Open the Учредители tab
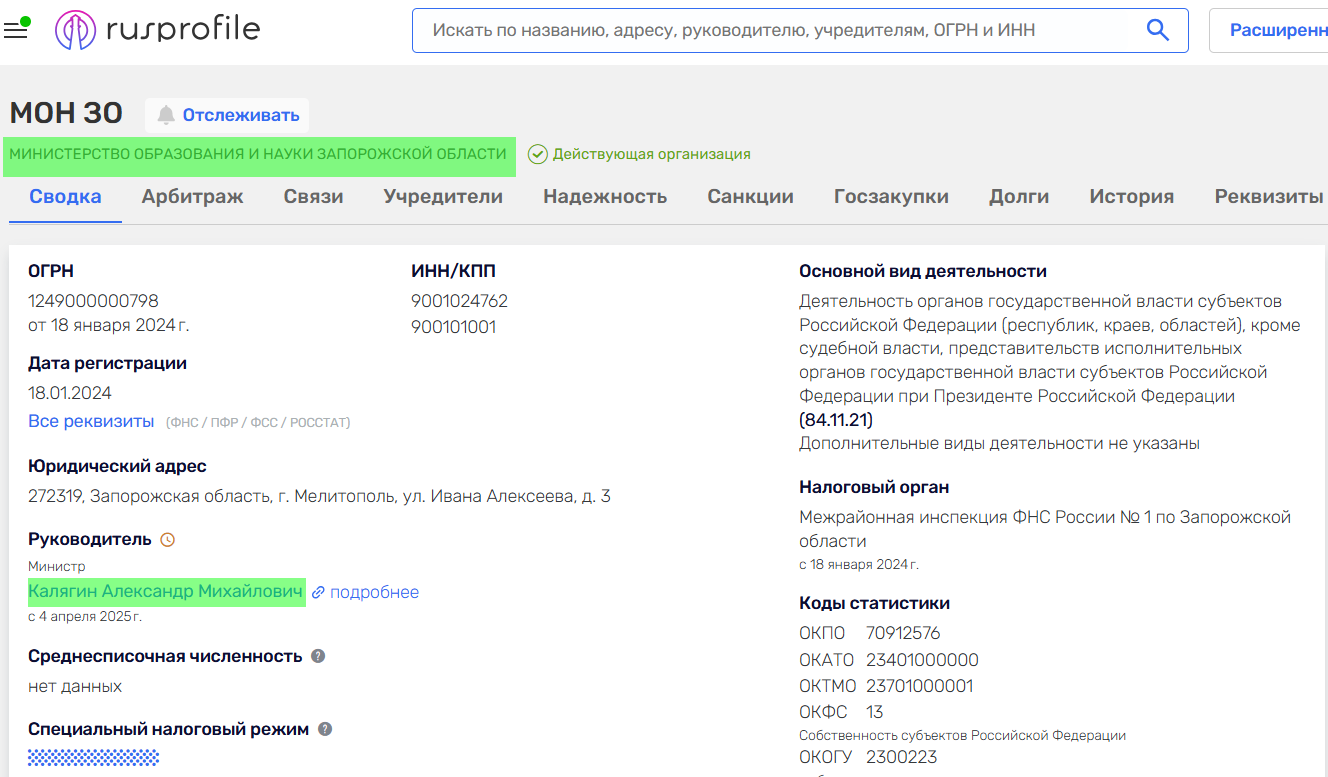The height and width of the screenshot is (777, 1328). (443, 197)
